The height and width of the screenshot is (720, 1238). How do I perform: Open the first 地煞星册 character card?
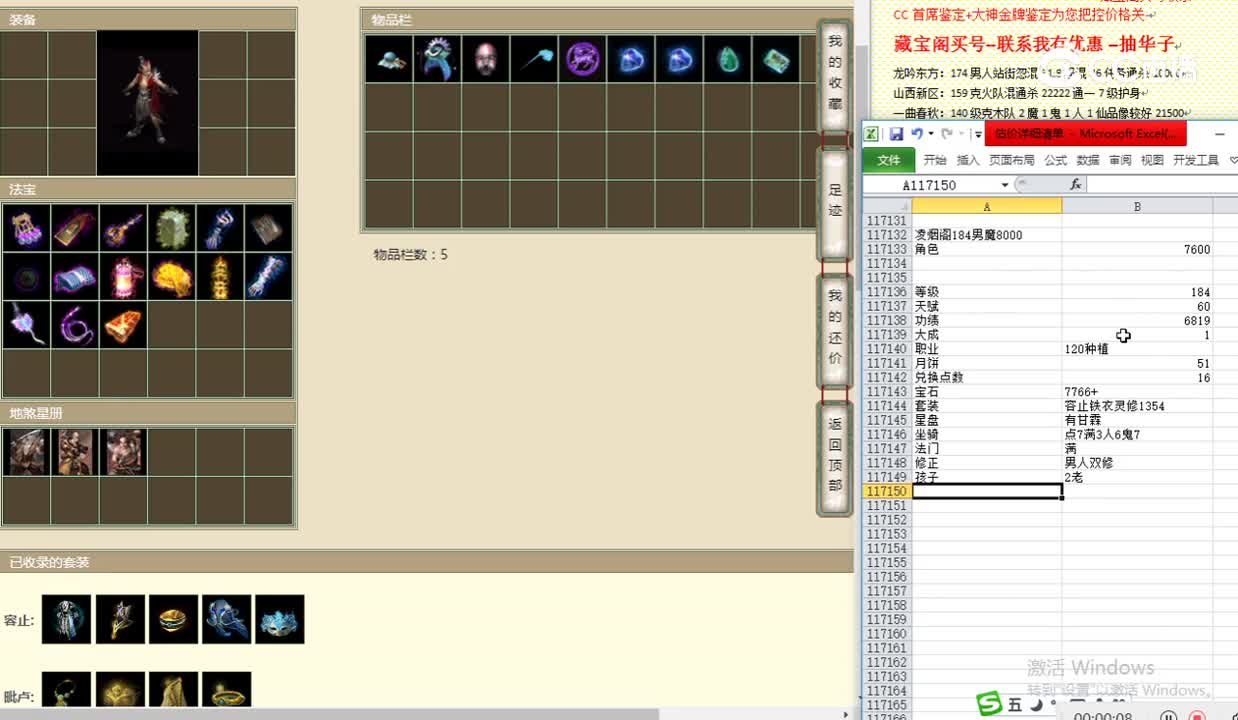27,452
